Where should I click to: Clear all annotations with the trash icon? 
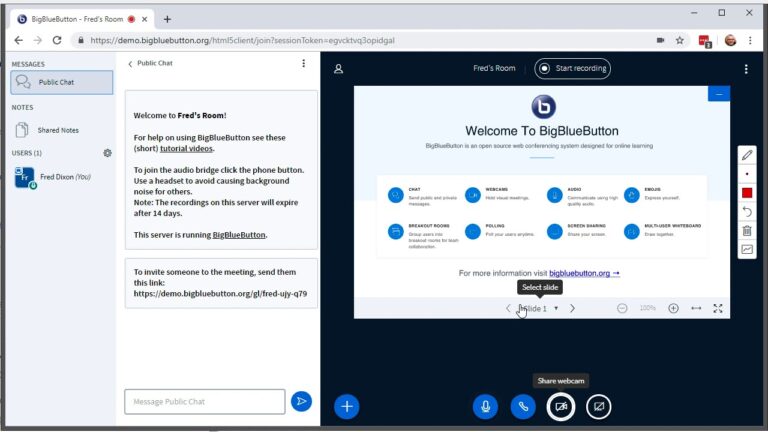747,231
